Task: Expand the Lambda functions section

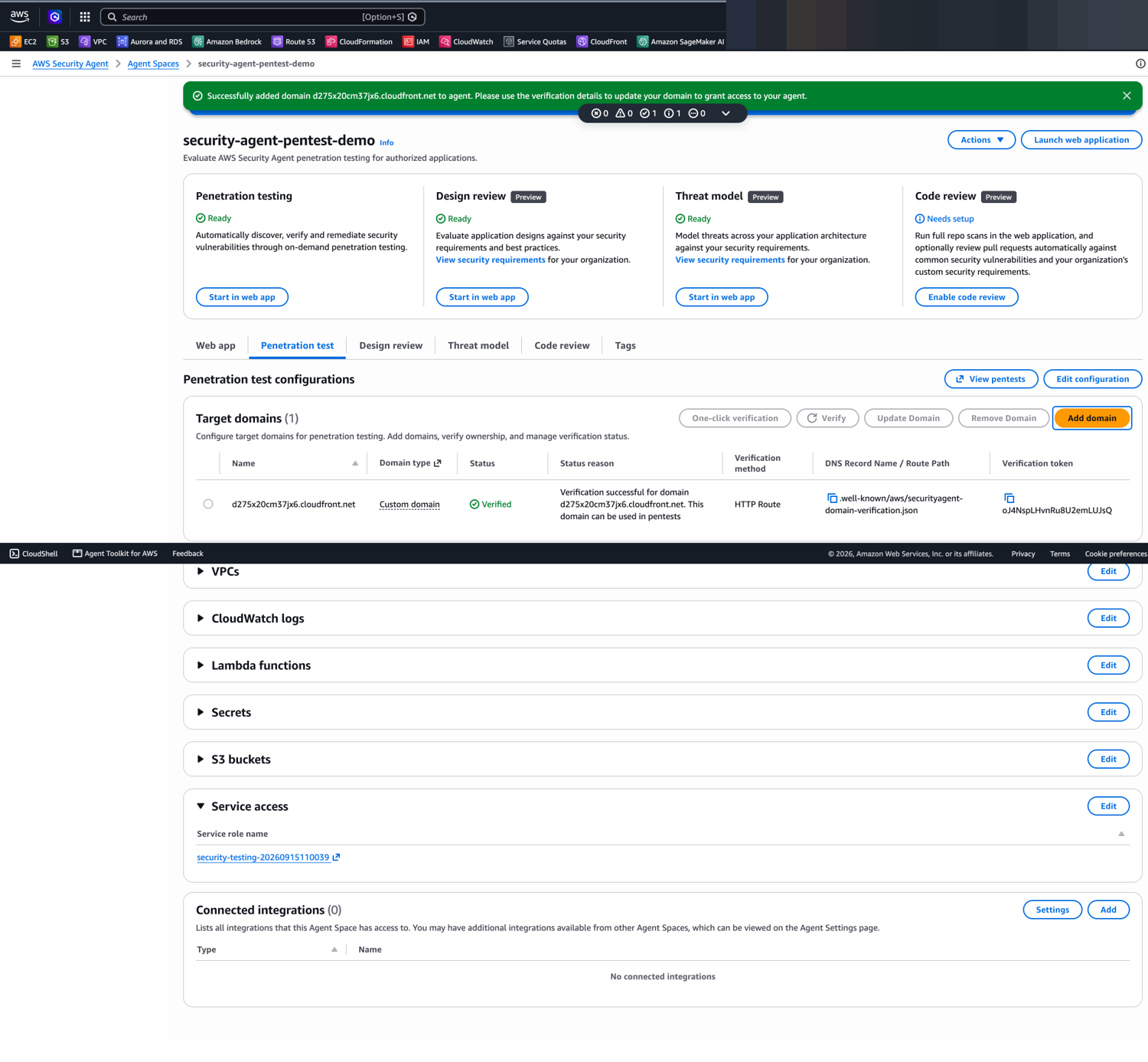Action: (201, 665)
